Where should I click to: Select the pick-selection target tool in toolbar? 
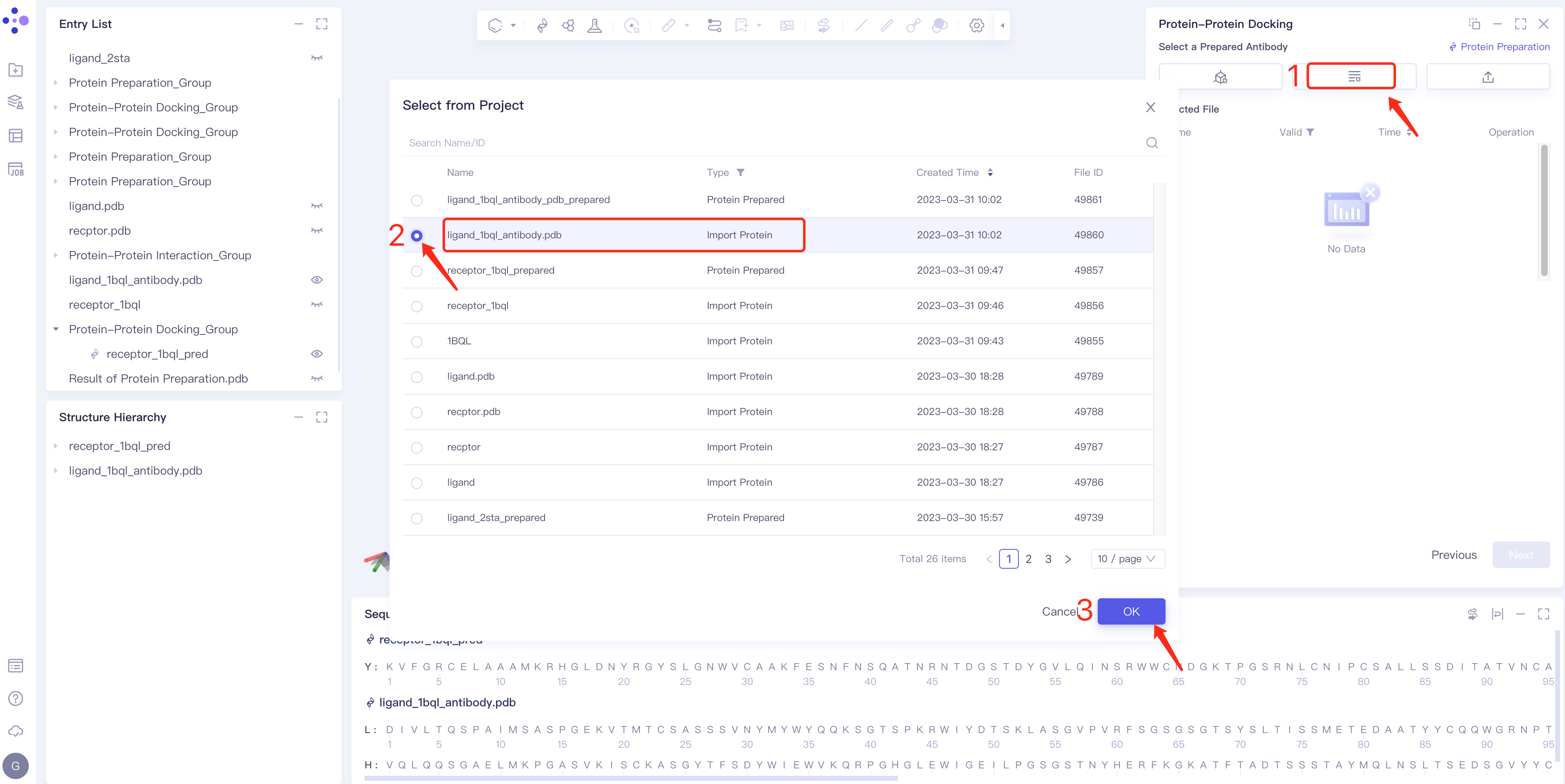click(632, 25)
